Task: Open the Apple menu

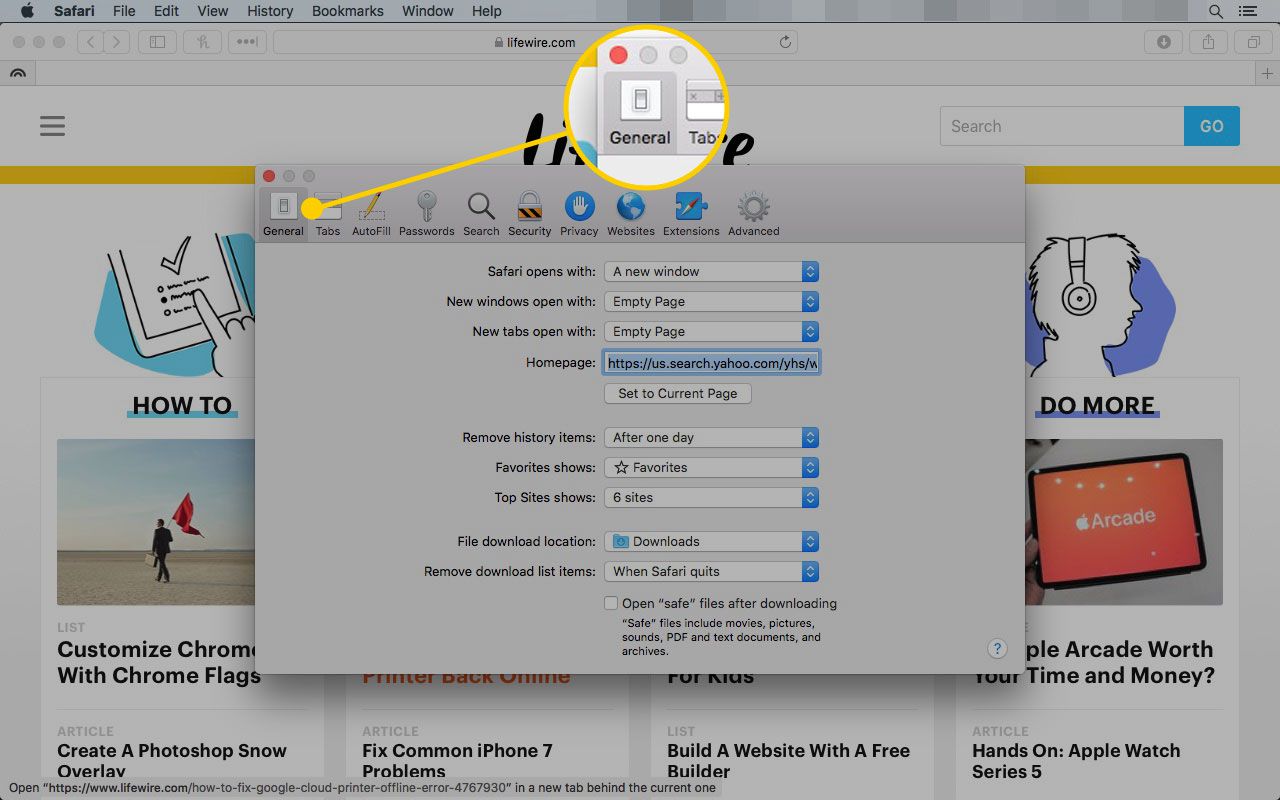Action: [x=28, y=11]
